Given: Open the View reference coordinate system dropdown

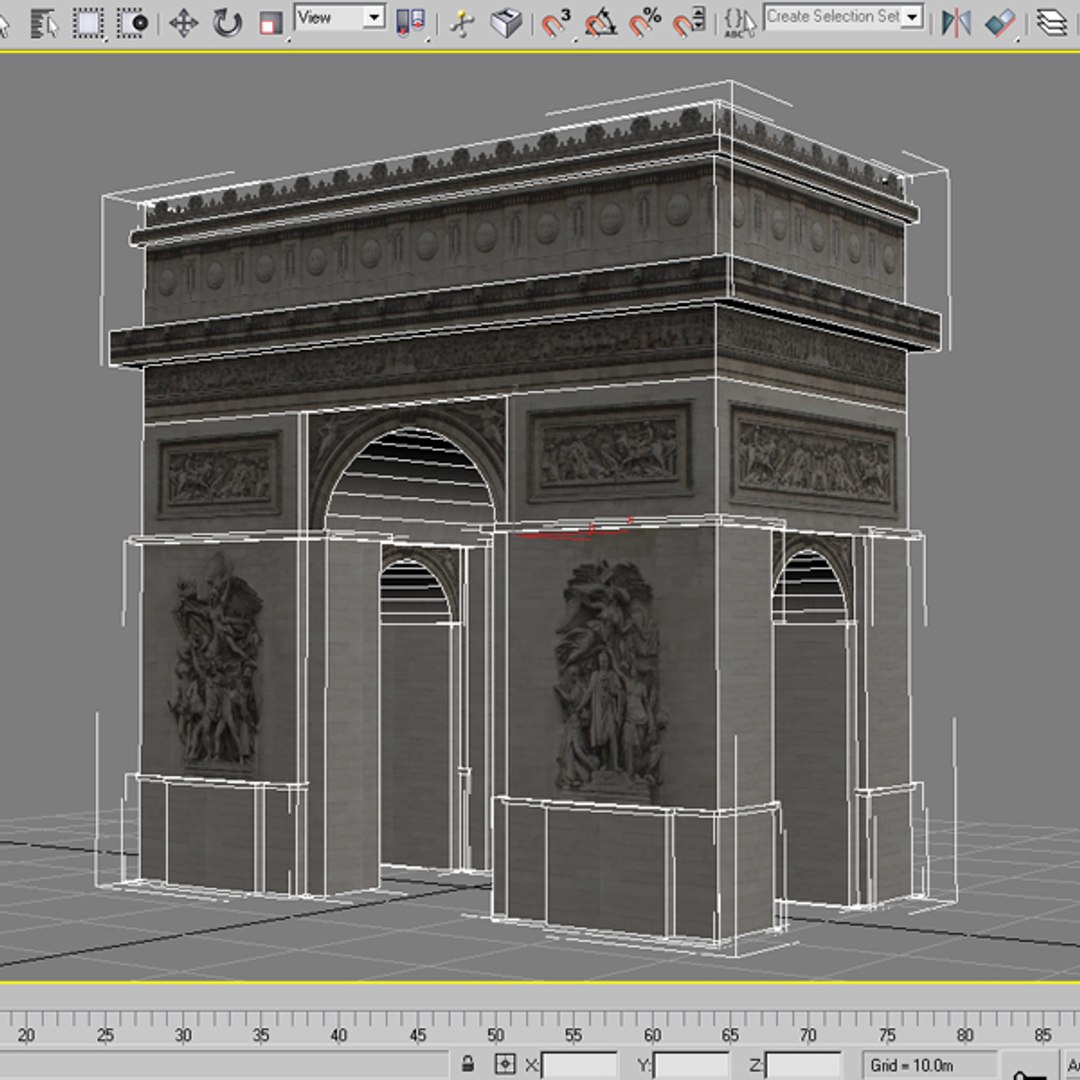Looking at the screenshot, I should tap(340, 17).
